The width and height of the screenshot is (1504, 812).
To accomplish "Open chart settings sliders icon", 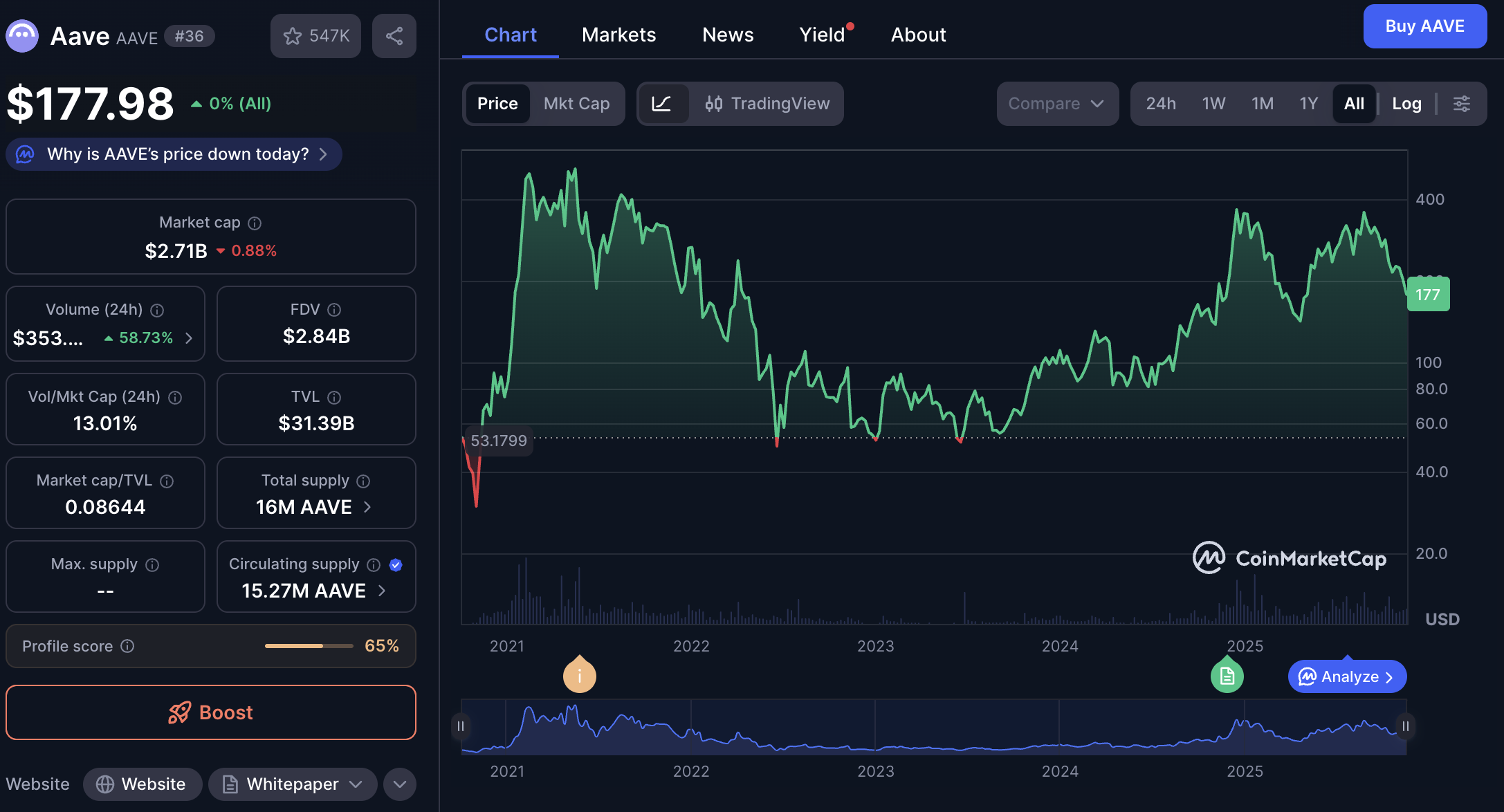I will (1461, 104).
